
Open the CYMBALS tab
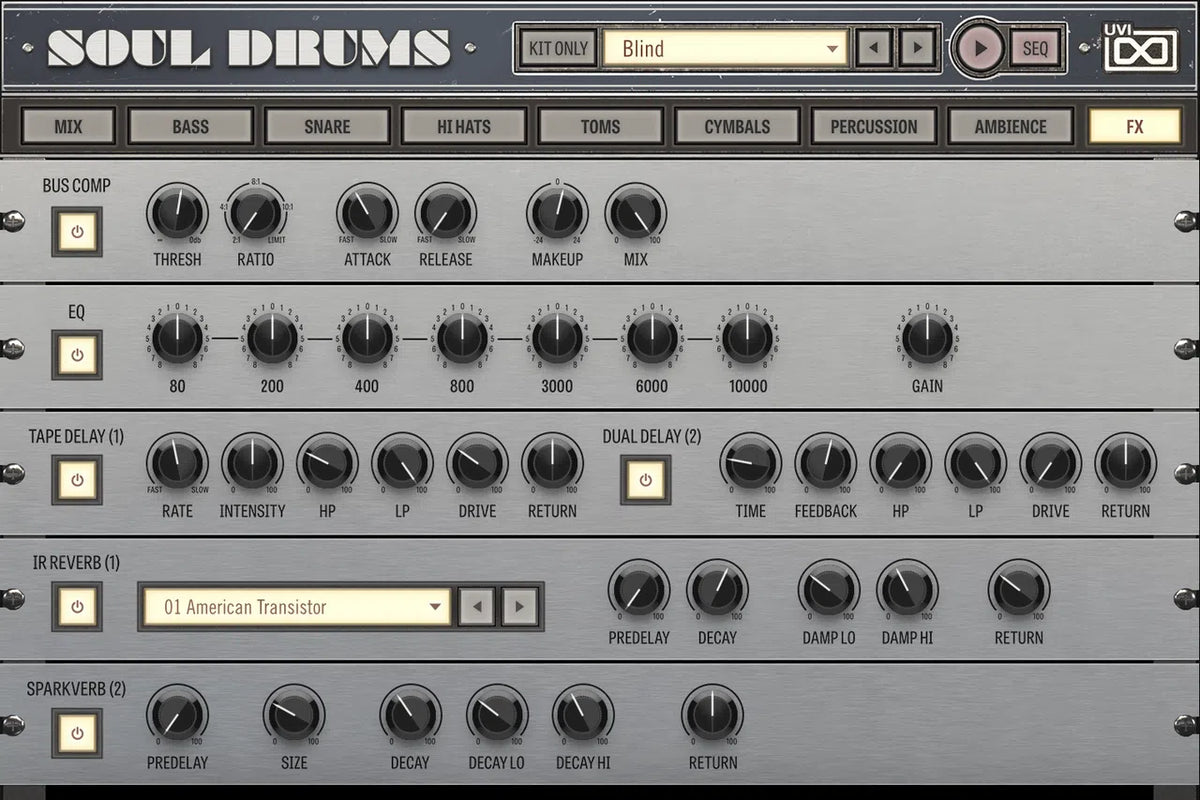(x=737, y=127)
